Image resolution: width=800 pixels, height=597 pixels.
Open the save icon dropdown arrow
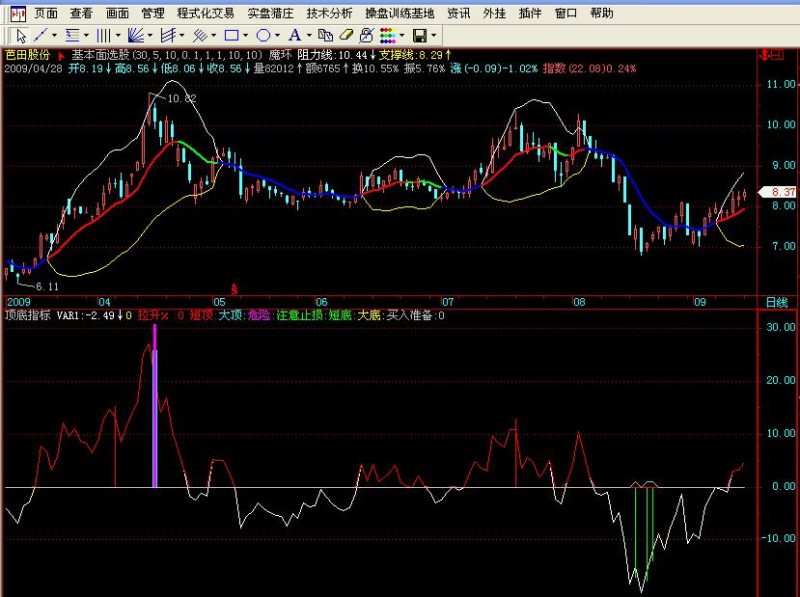[434, 36]
